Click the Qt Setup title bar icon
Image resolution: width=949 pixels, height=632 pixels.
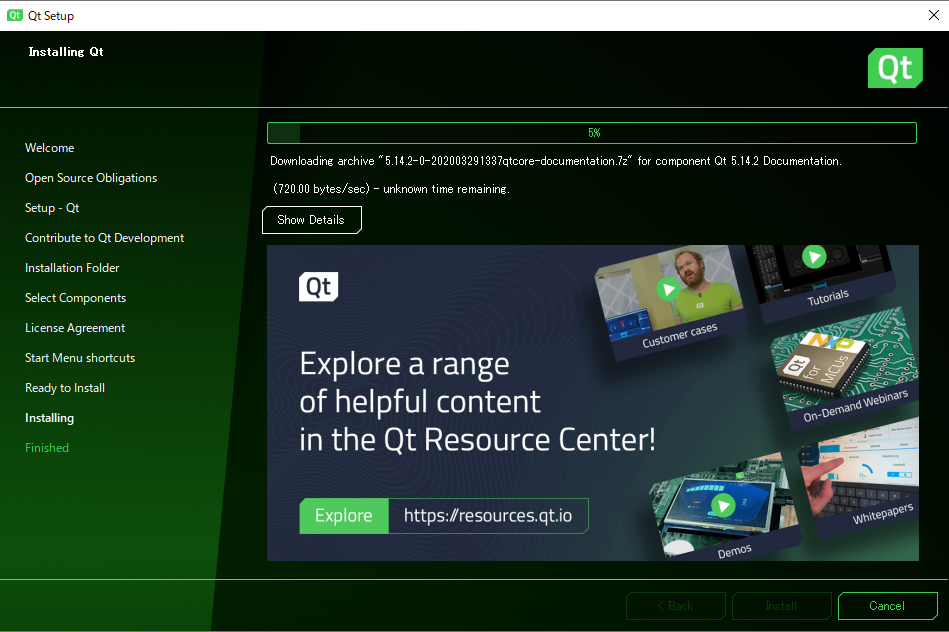15,15
